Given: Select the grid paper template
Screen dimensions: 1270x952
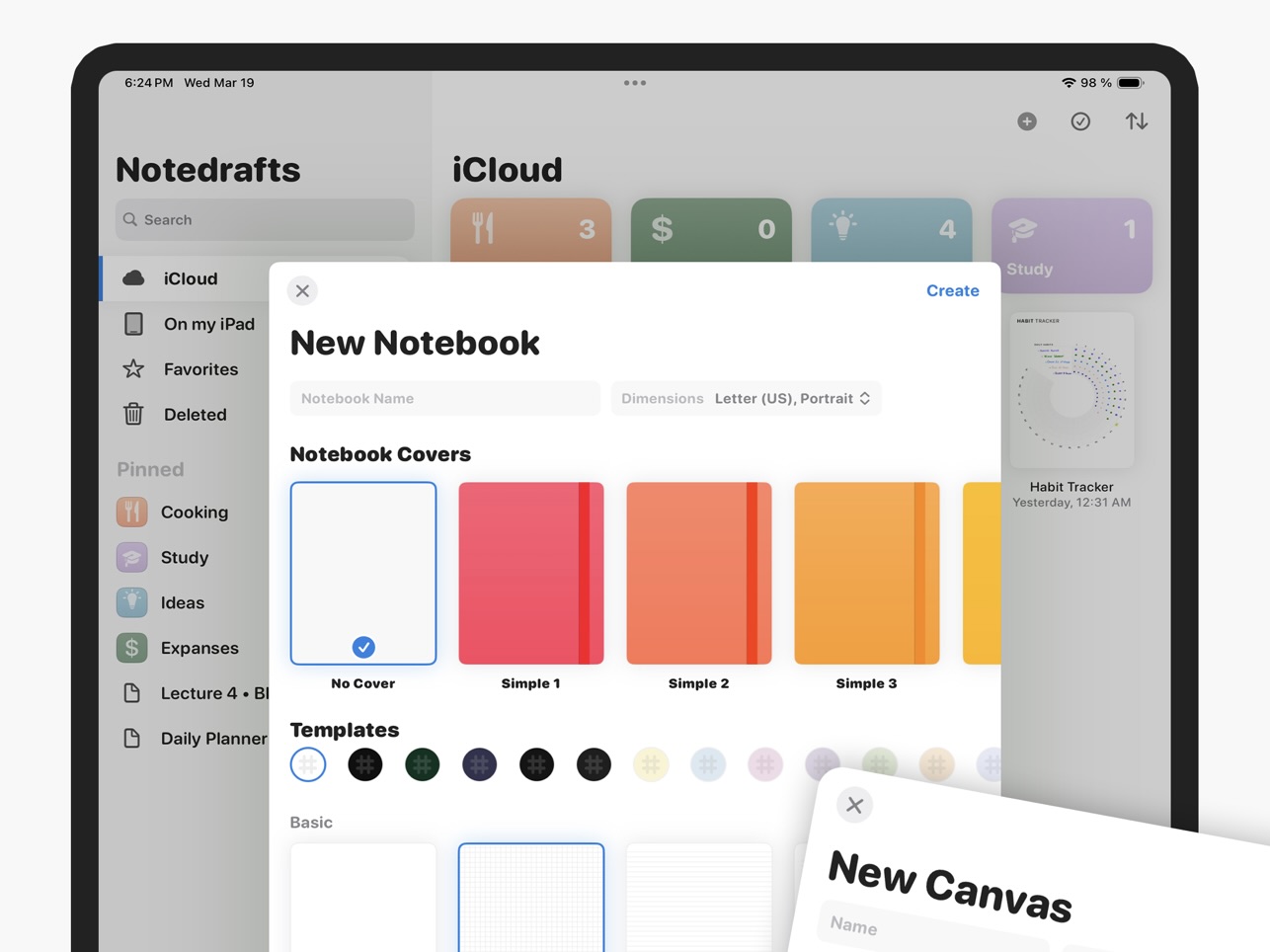Looking at the screenshot, I should click(530, 897).
